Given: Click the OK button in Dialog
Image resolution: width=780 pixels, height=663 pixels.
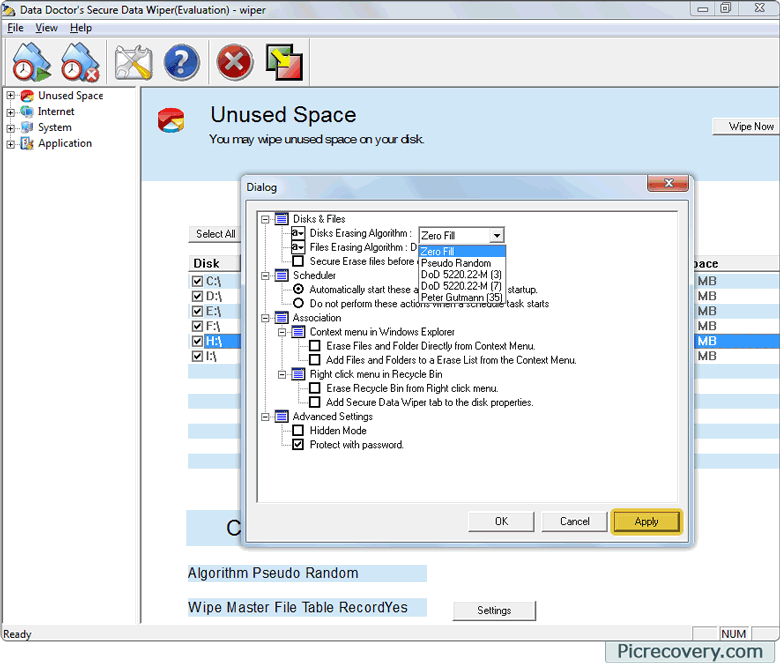Looking at the screenshot, I should [x=501, y=521].
